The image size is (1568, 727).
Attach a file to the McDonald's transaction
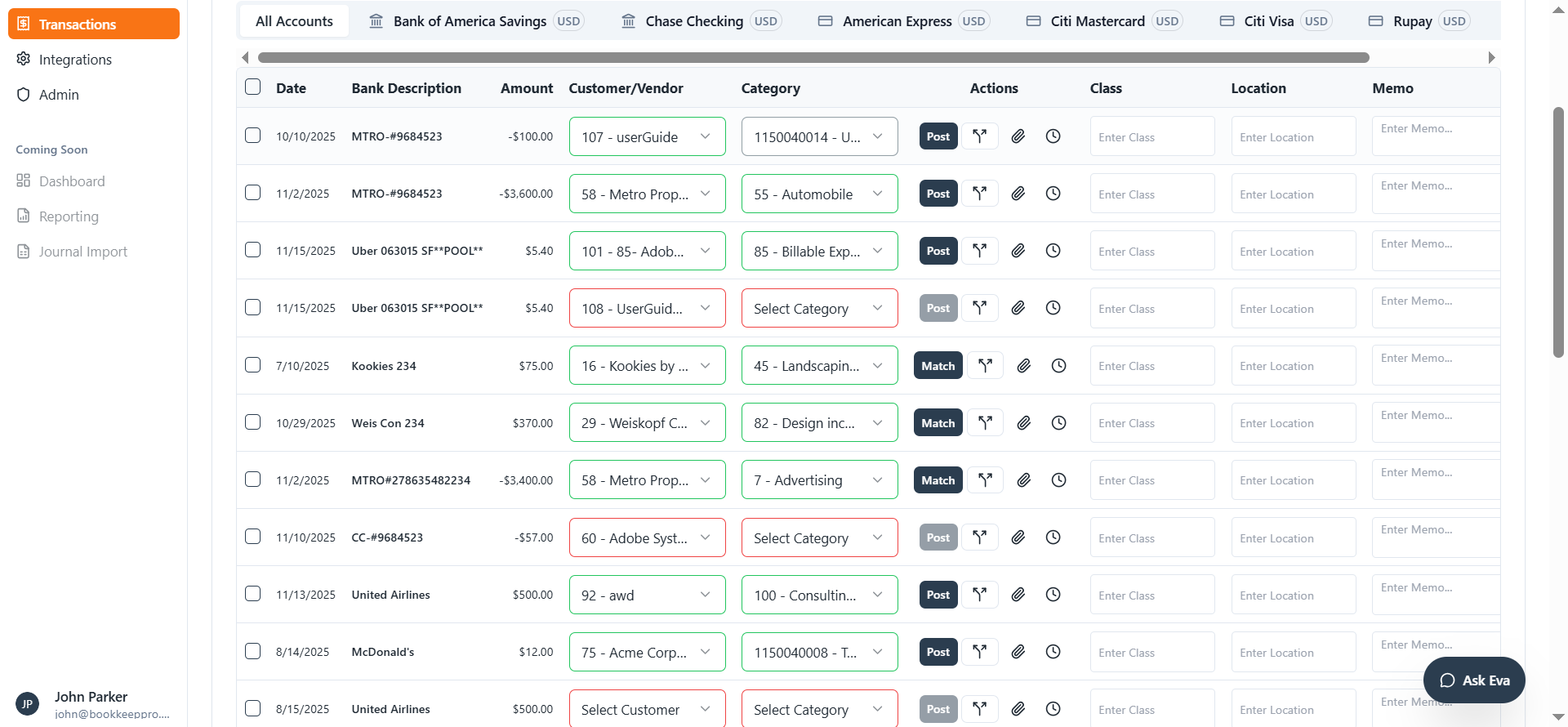(1018, 652)
